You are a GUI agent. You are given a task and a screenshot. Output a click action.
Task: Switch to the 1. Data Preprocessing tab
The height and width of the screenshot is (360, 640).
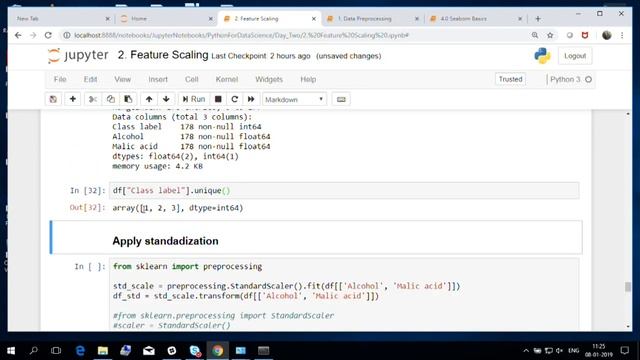click(x=373, y=19)
